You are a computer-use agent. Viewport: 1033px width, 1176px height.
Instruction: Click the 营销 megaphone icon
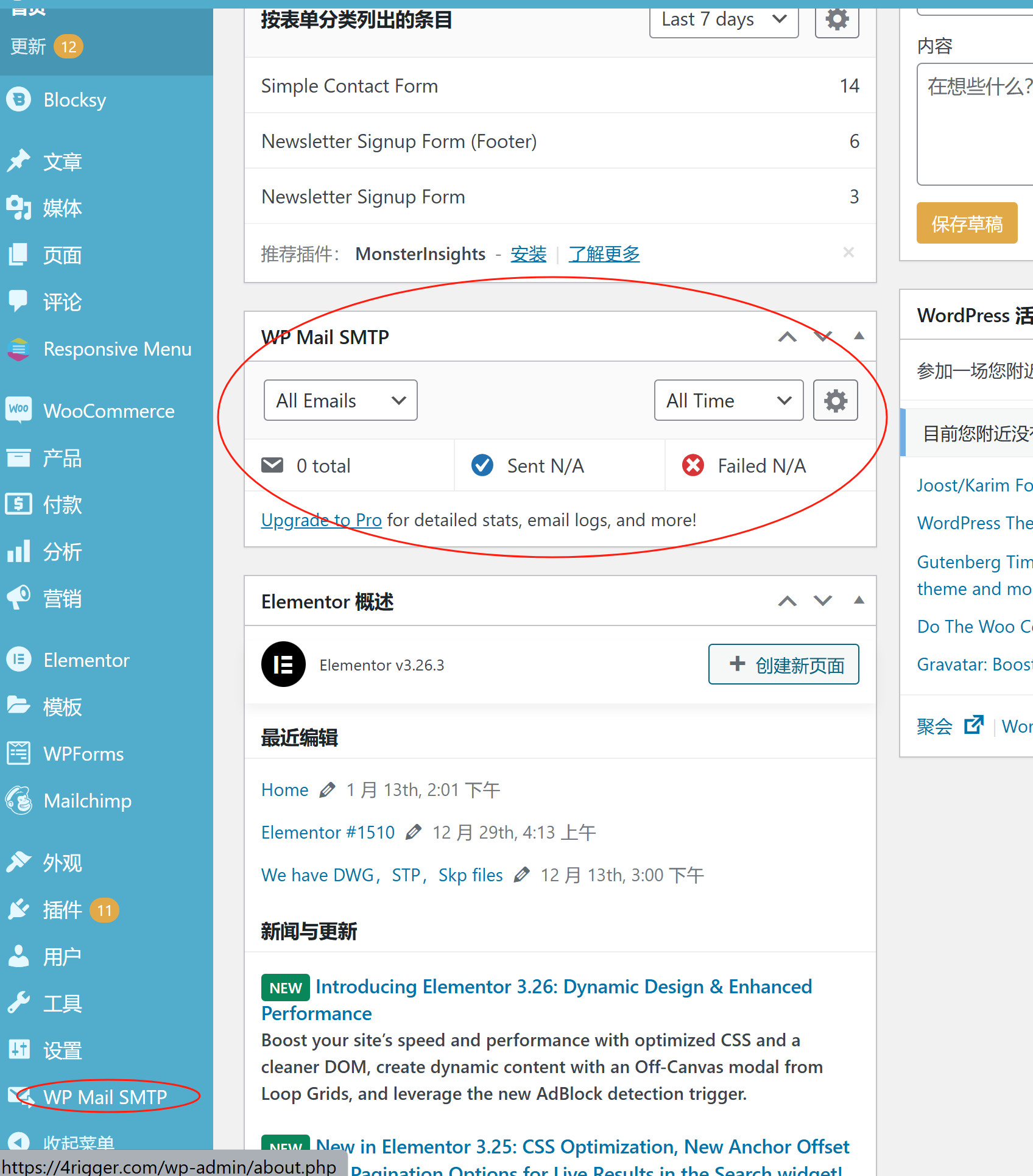pos(18,598)
